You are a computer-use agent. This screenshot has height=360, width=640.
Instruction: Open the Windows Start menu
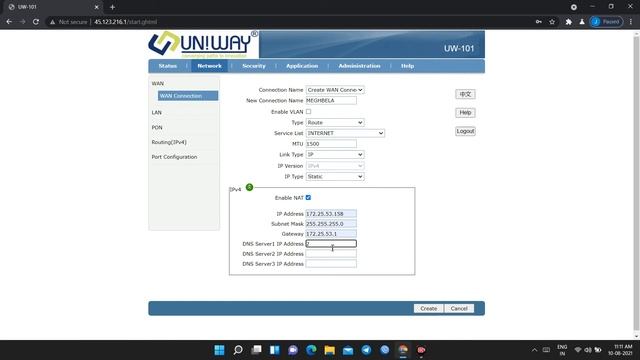coord(219,350)
